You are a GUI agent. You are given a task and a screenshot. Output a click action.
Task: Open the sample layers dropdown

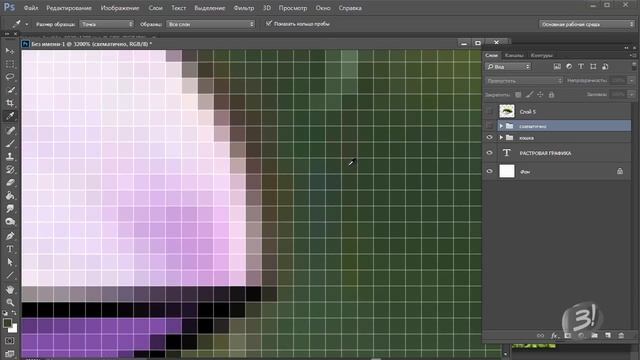pos(211,24)
